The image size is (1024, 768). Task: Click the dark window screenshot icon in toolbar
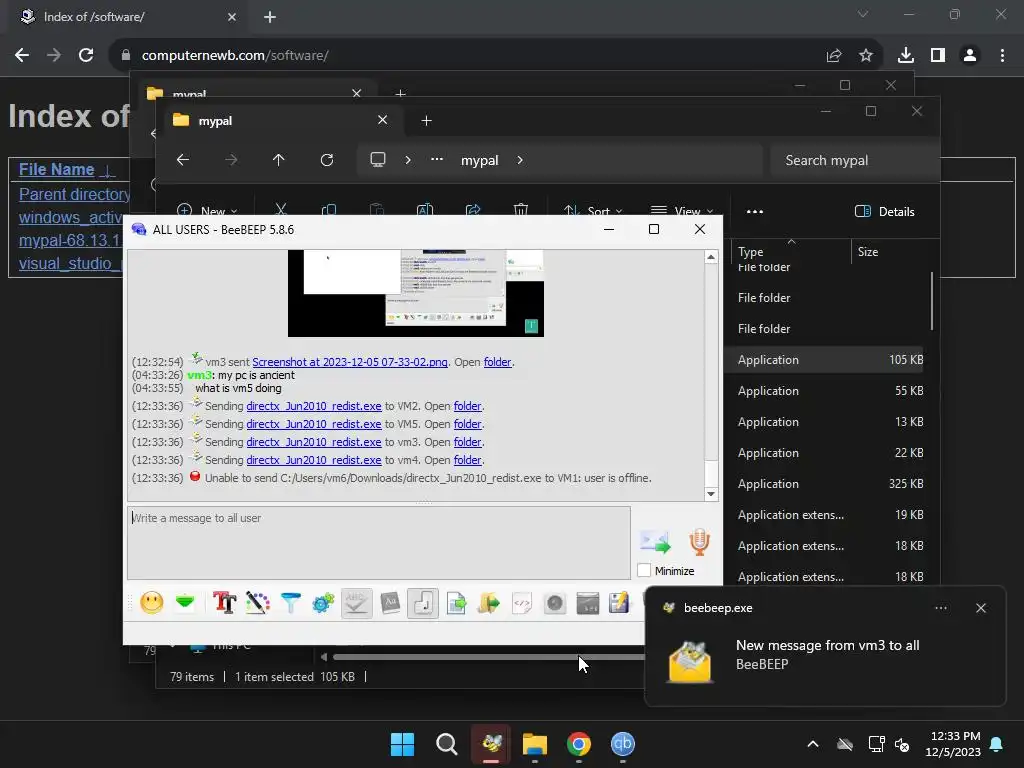[588, 602]
